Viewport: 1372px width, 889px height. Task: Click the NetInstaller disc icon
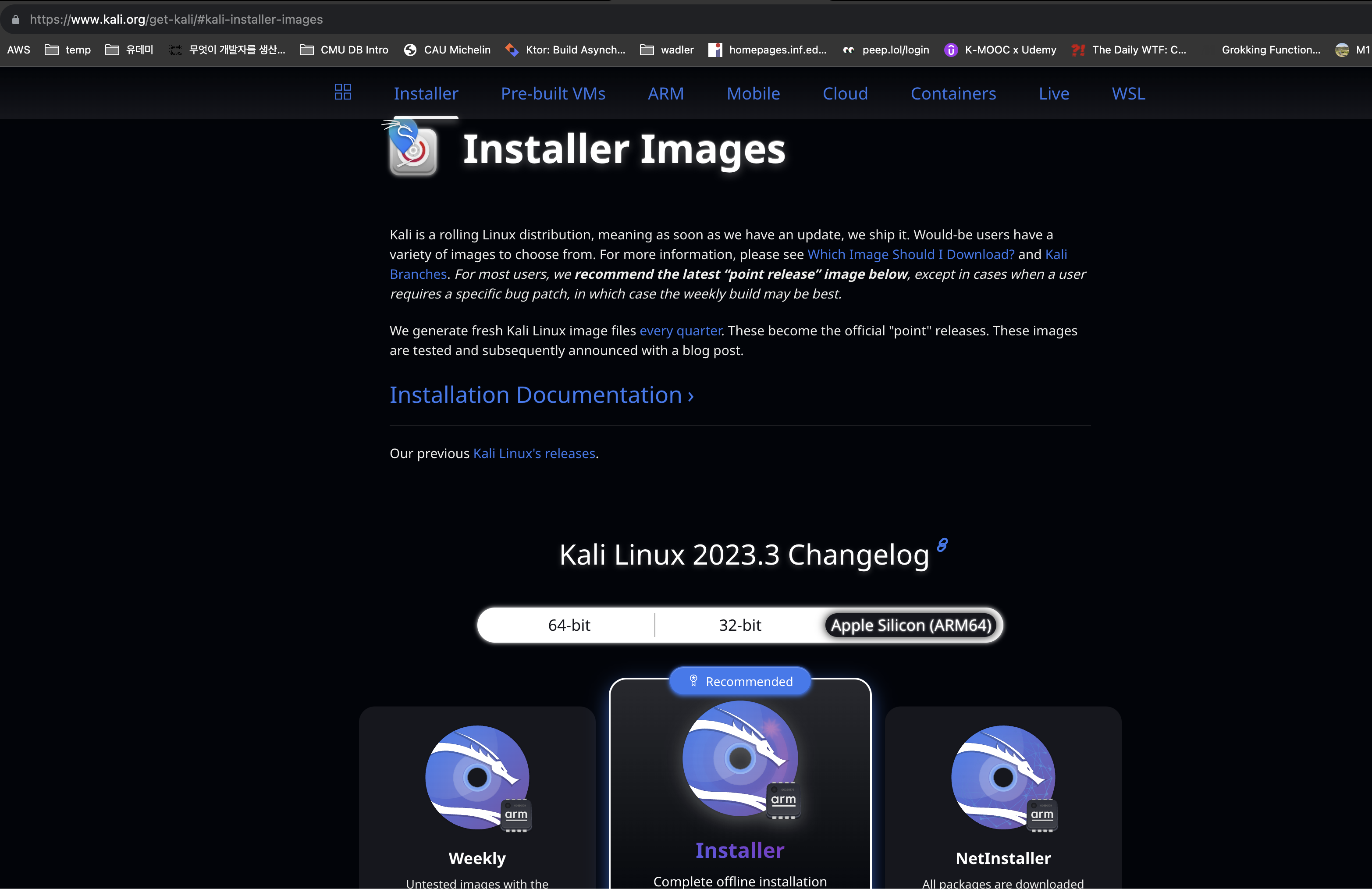tap(1003, 777)
